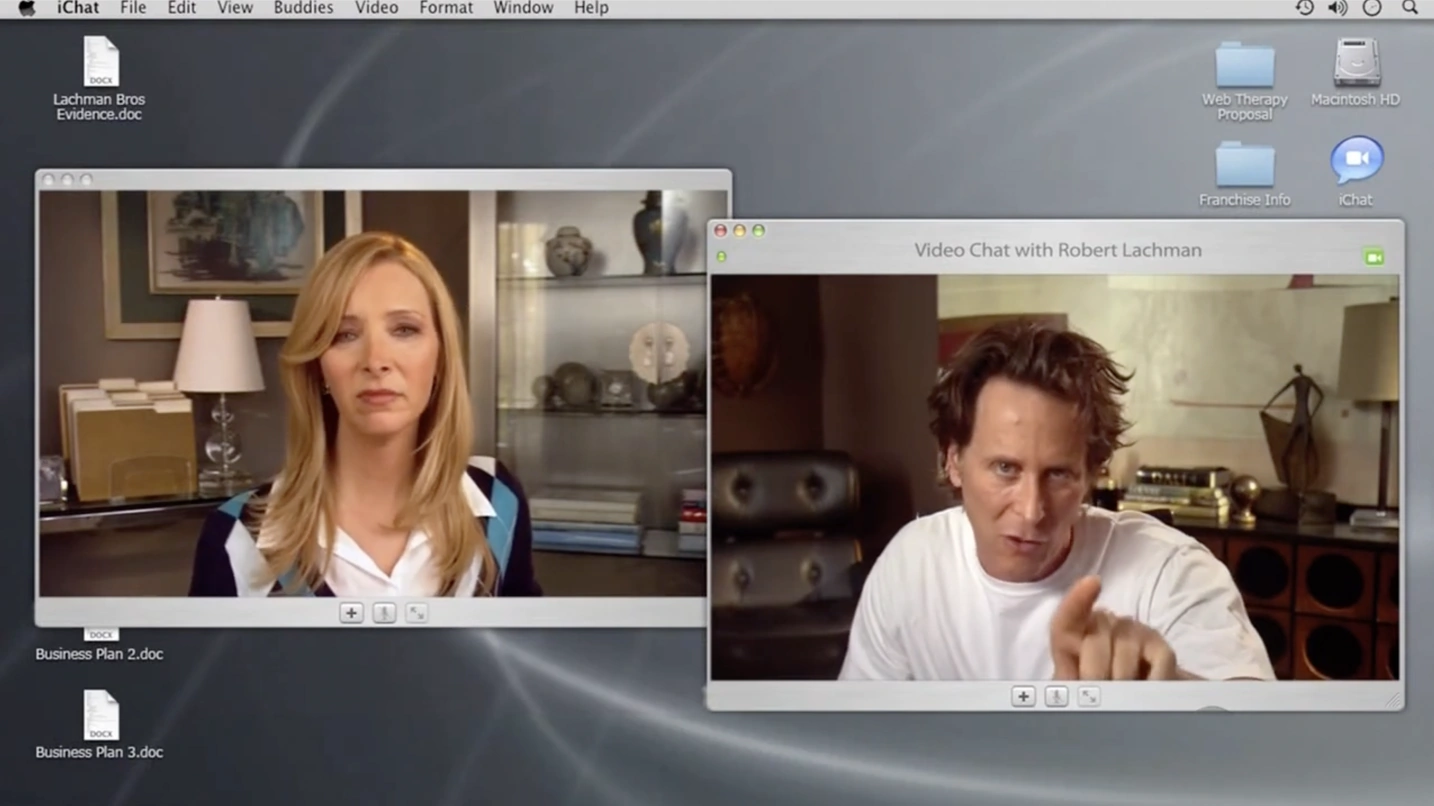Click the green camera icon in Robert Lachman chat
Viewport: 1434px width, 806px height.
pyautogui.click(x=1374, y=258)
